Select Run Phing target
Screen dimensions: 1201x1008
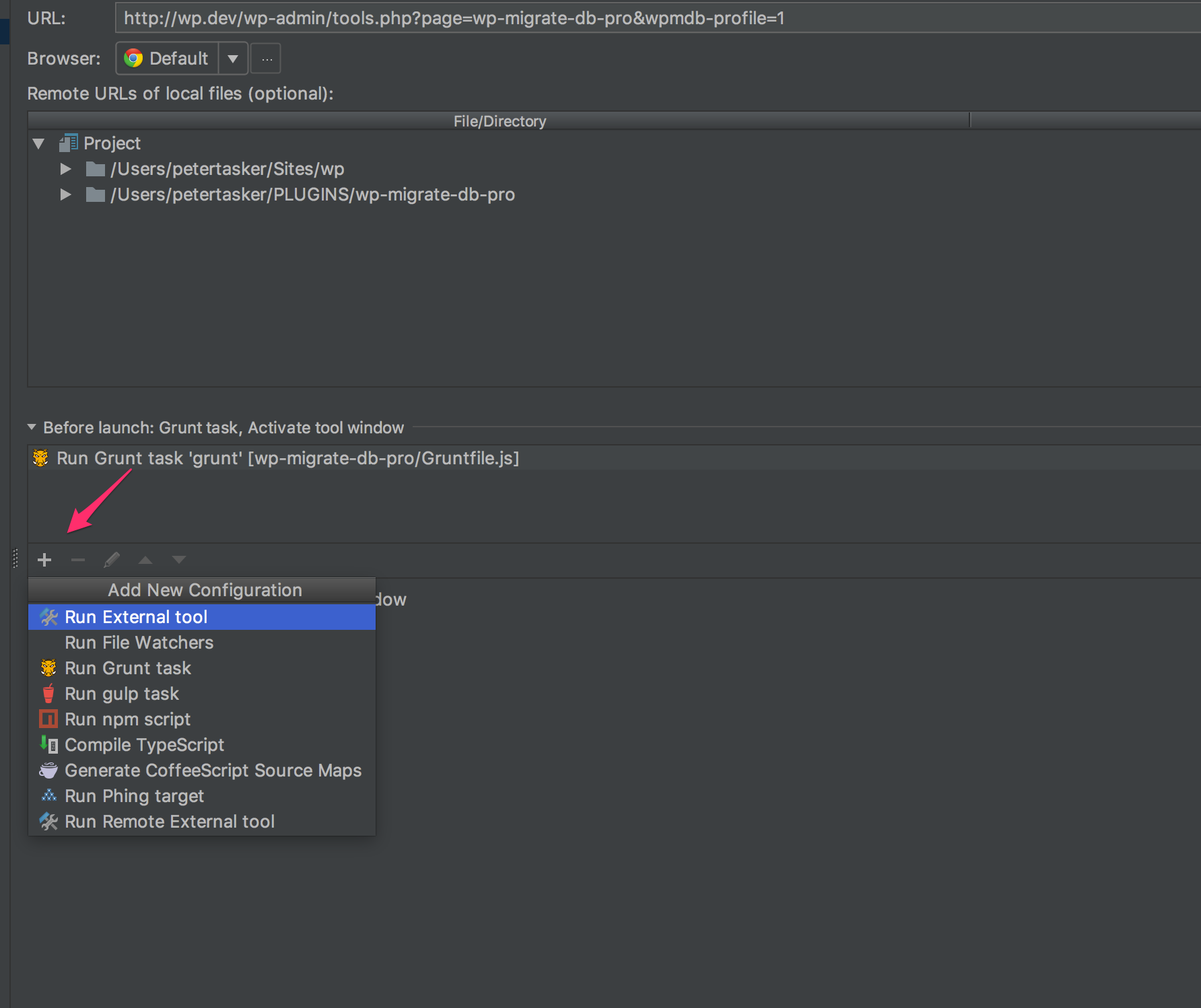202,796
